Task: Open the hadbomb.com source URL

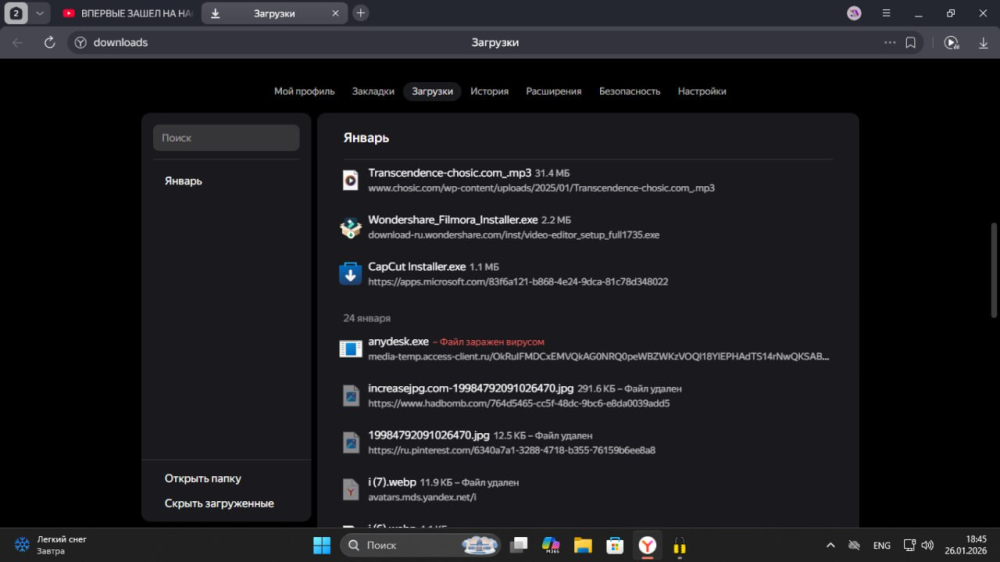Action: coord(519,403)
